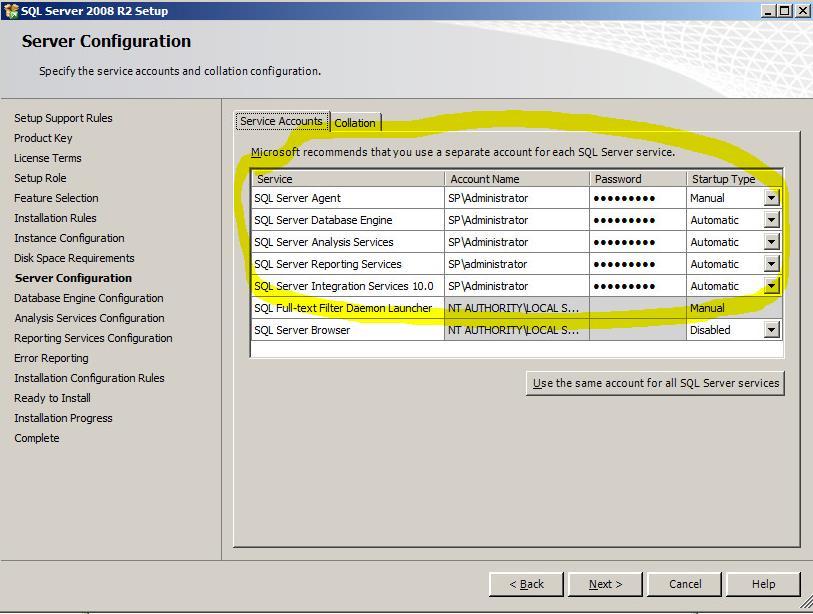Click the 'Account Name' column header
813x614 pixels.
(516, 179)
